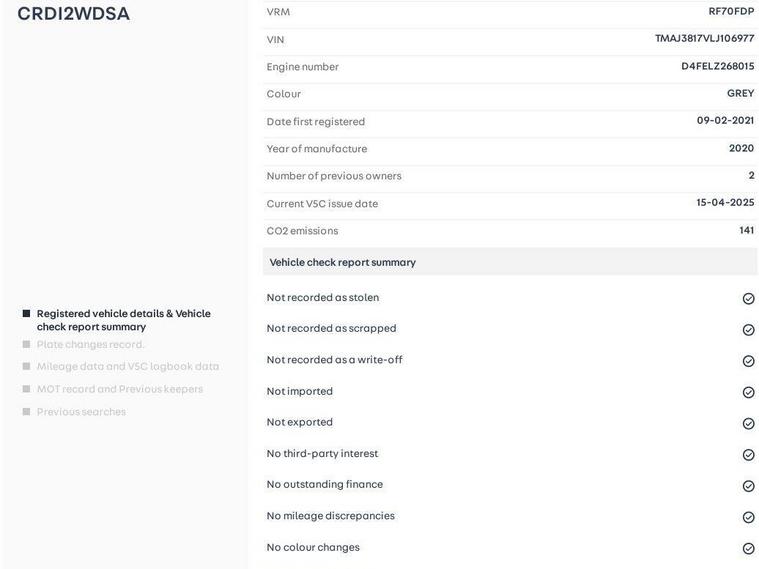Image resolution: width=759 pixels, height=569 pixels.
Task: Go to 'Plate changes record' section
Action: [90, 344]
